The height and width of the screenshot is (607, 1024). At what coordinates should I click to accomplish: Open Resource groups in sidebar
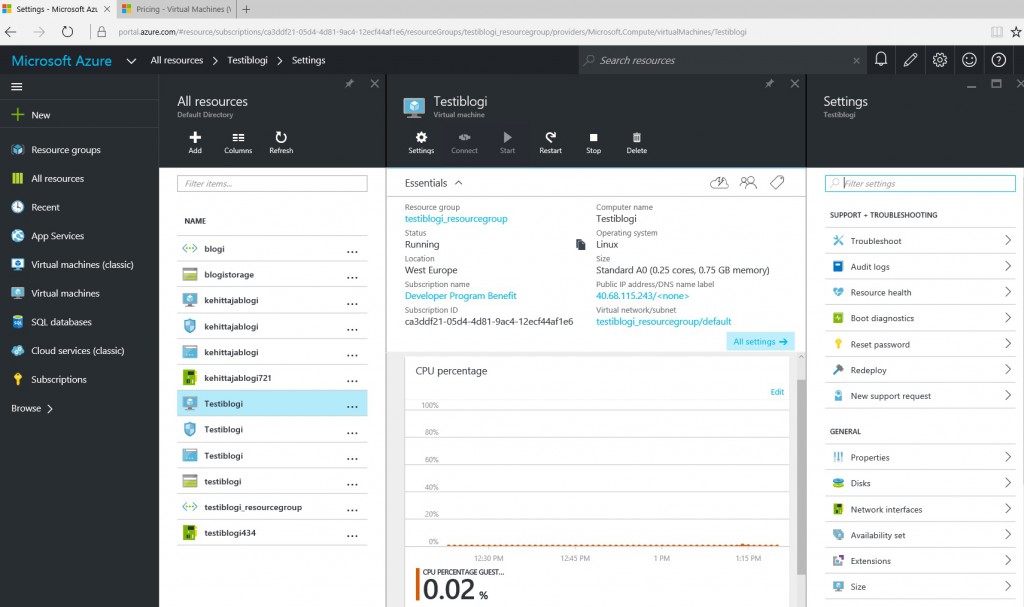click(x=79, y=150)
